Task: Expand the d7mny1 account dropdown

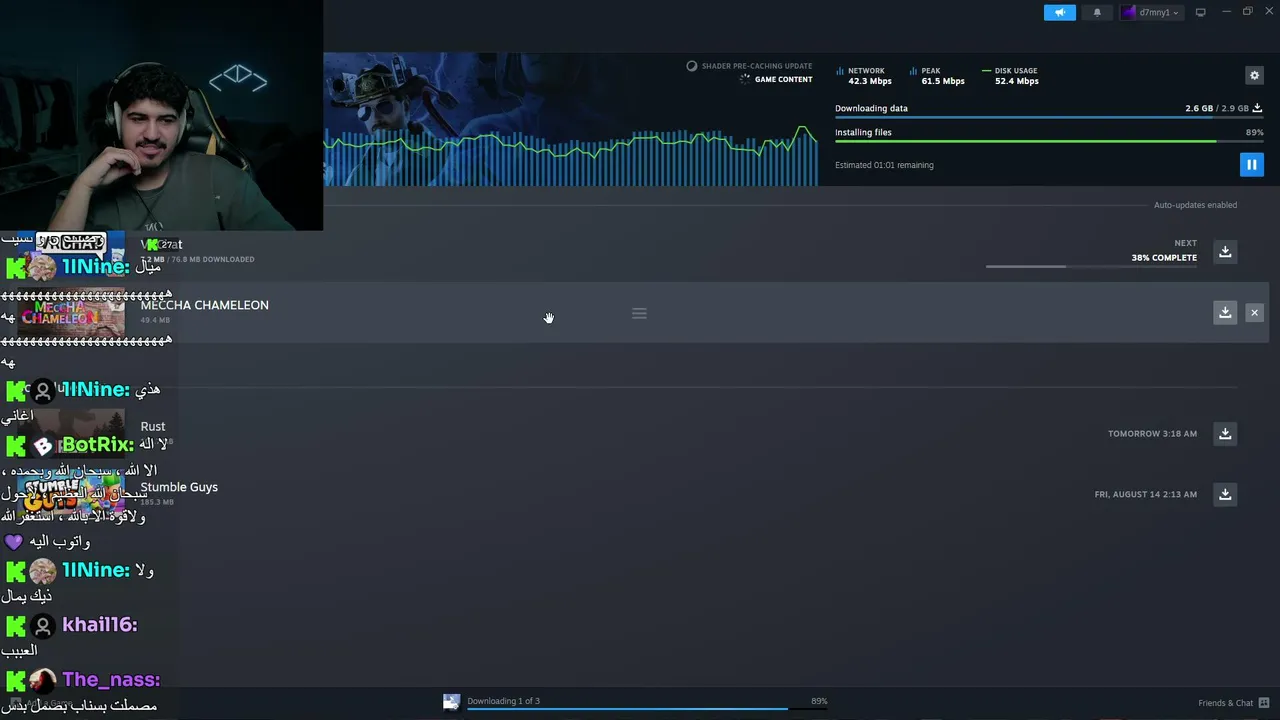Action: pyautogui.click(x=1150, y=12)
